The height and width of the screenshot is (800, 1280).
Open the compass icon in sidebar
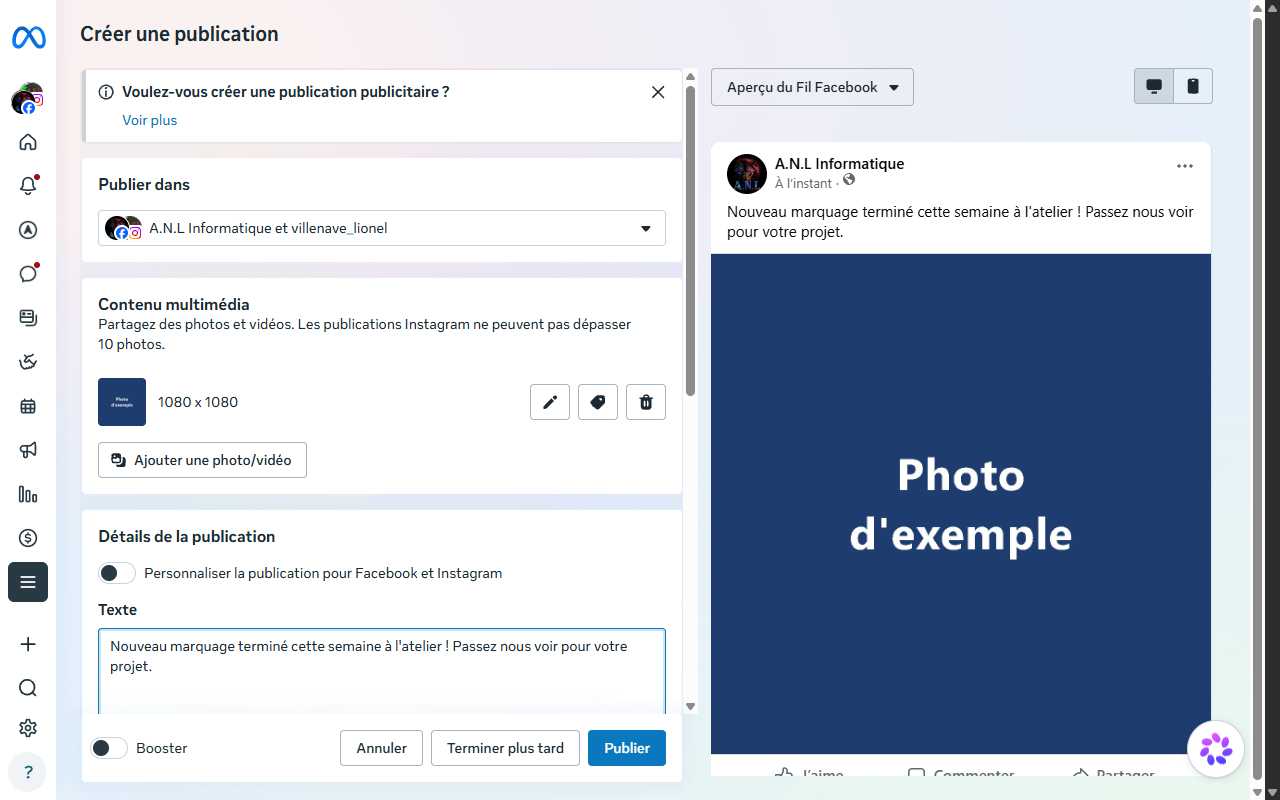click(x=28, y=230)
